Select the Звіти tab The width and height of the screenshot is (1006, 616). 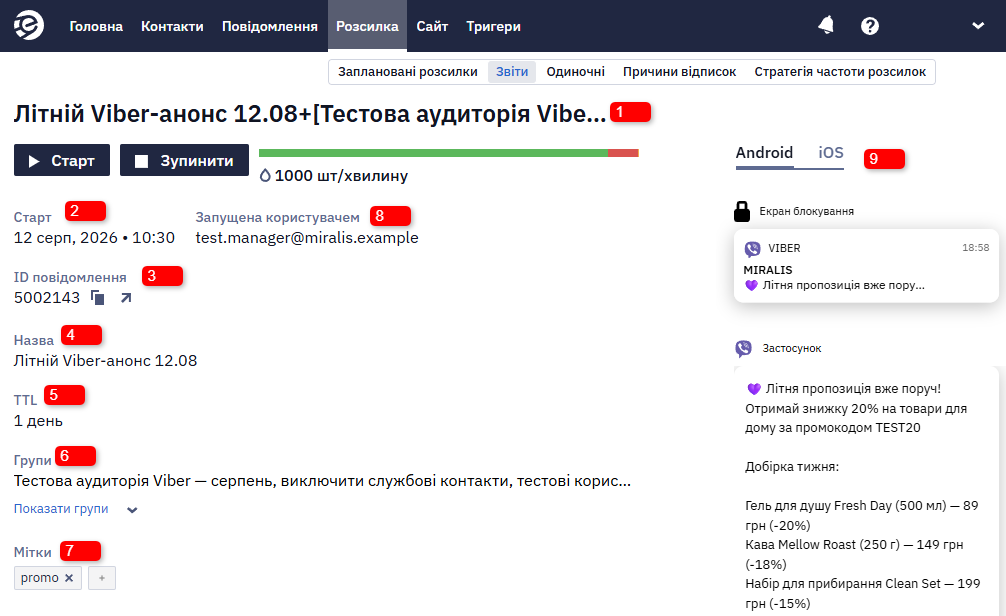(512, 72)
